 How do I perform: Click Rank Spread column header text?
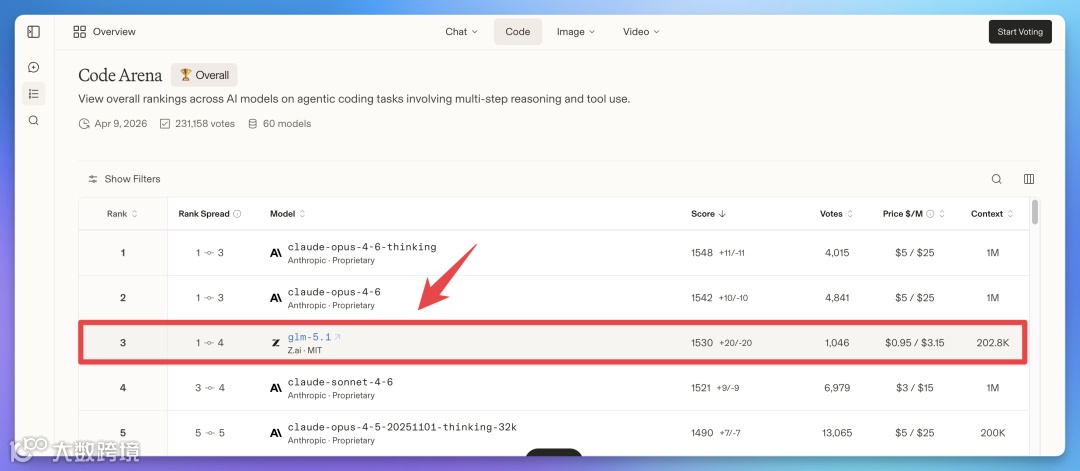coord(204,214)
